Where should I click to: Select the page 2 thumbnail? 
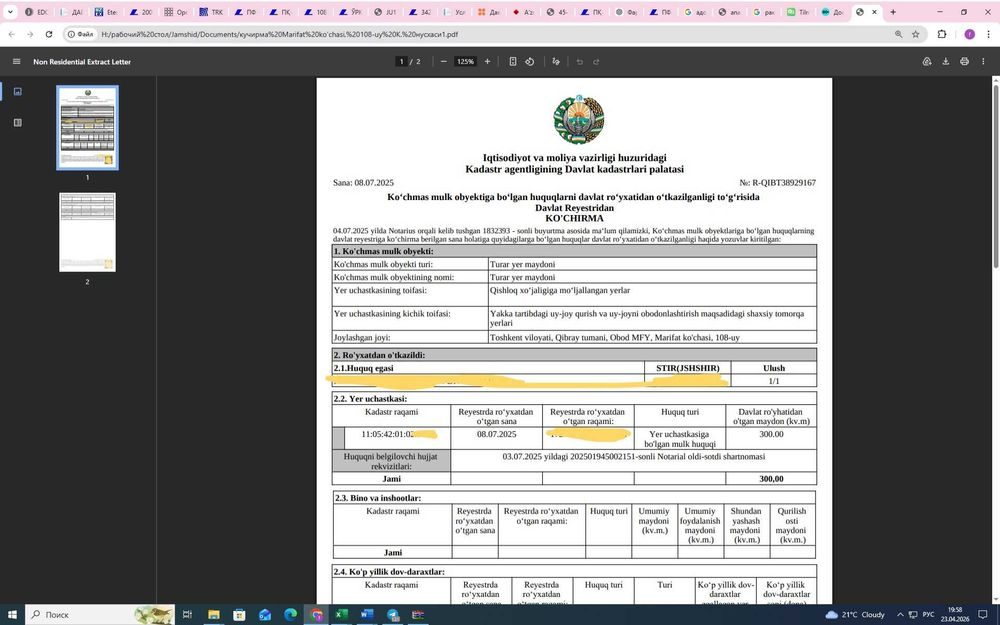click(x=87, y=232)
